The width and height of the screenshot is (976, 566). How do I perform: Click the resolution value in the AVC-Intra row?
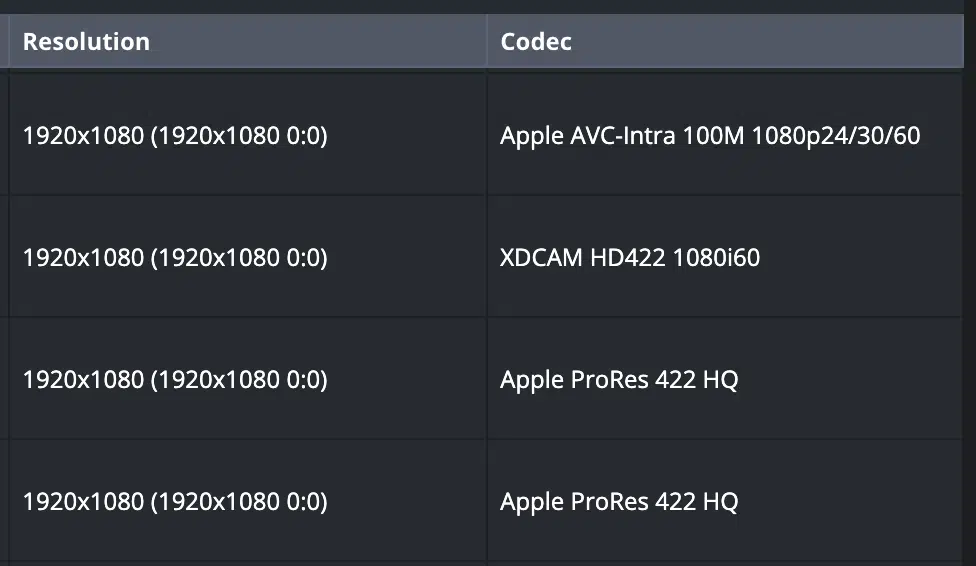coord(175,136)
